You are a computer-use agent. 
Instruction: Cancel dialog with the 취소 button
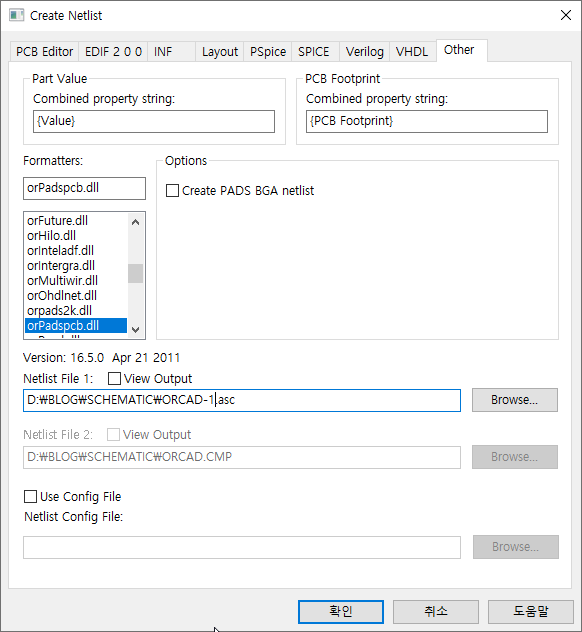click(436, 611)
